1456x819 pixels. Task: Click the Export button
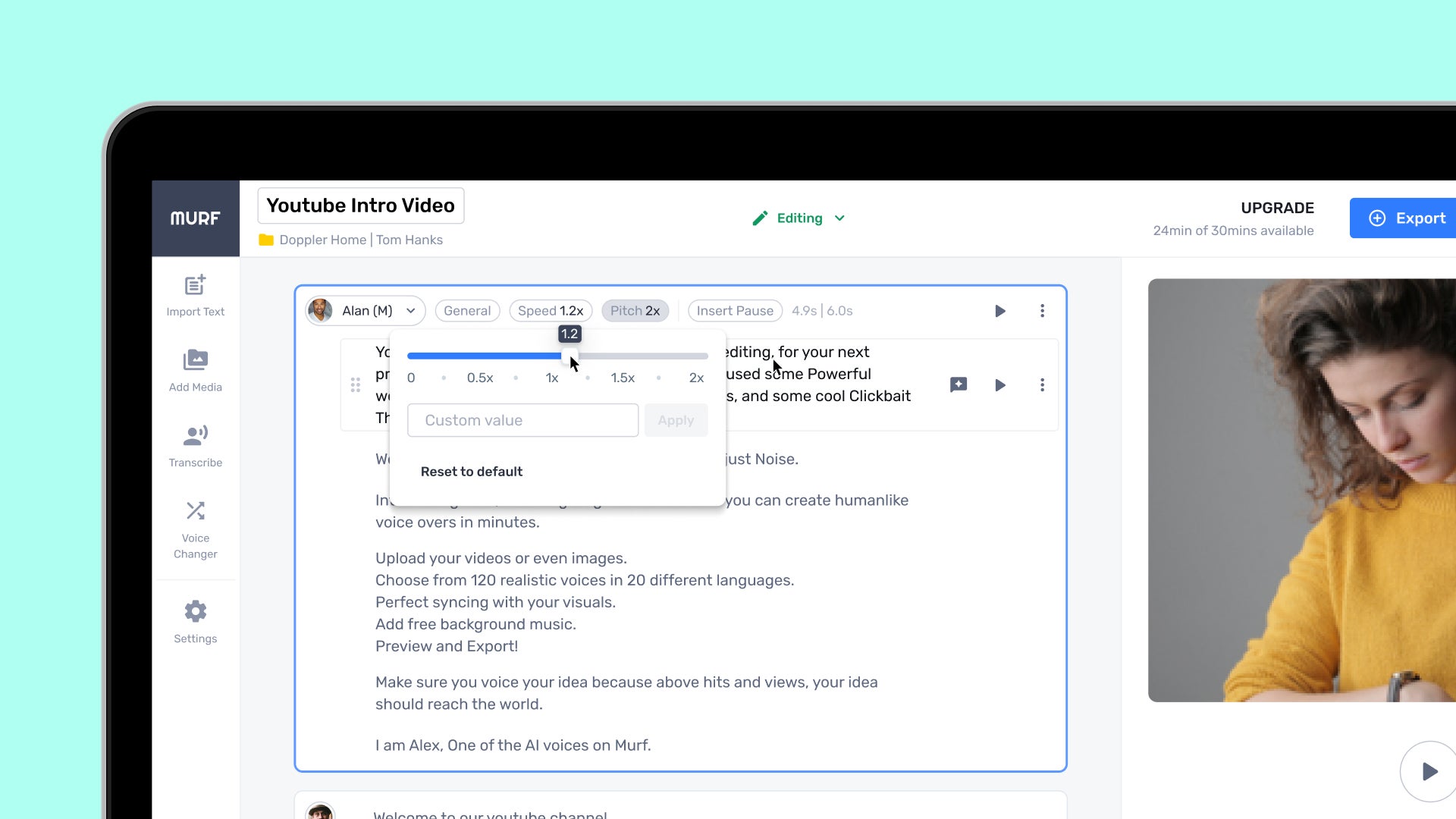click(1410, 218)
